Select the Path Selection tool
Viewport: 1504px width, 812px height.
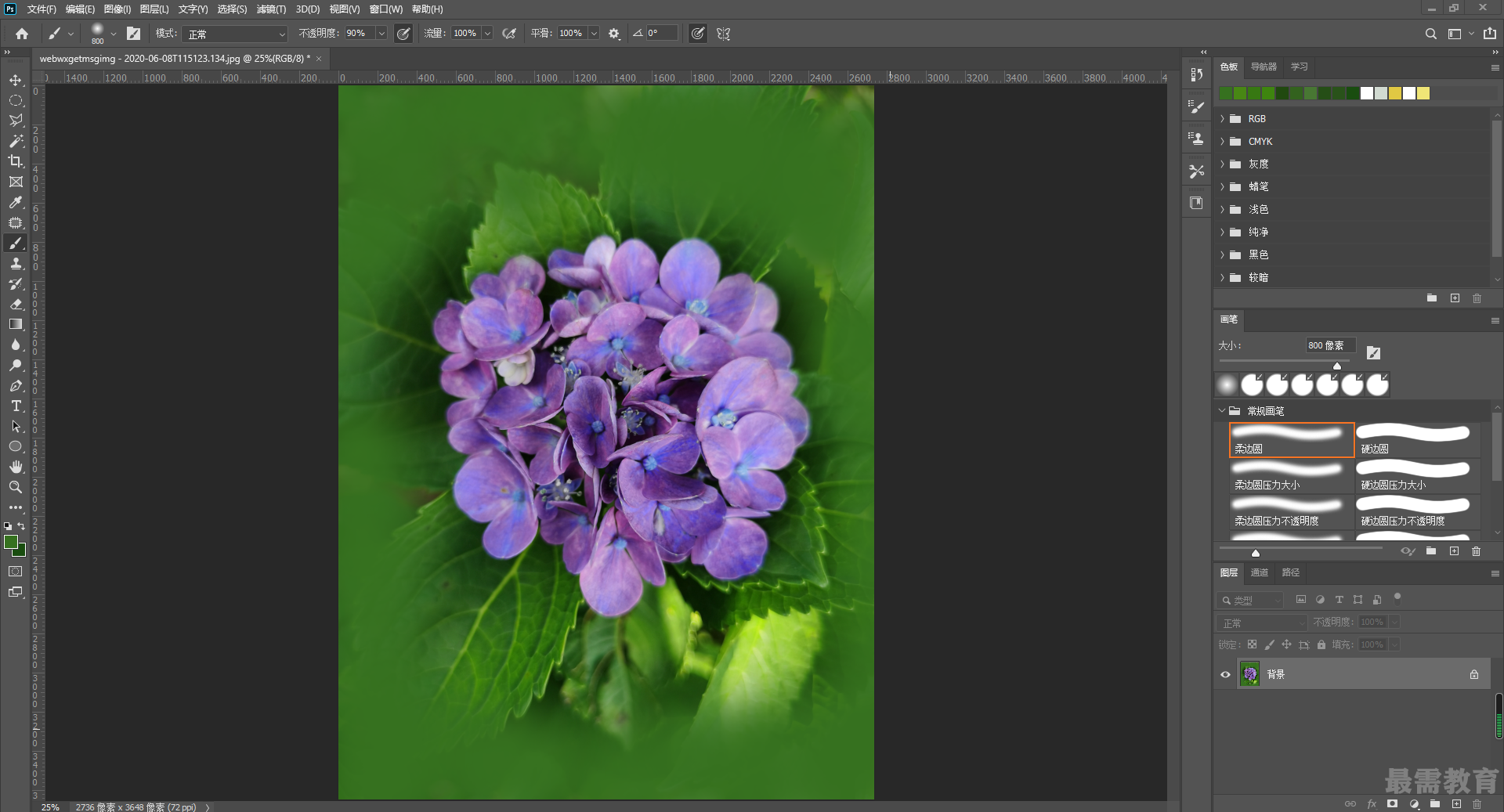tap(16, 426)
